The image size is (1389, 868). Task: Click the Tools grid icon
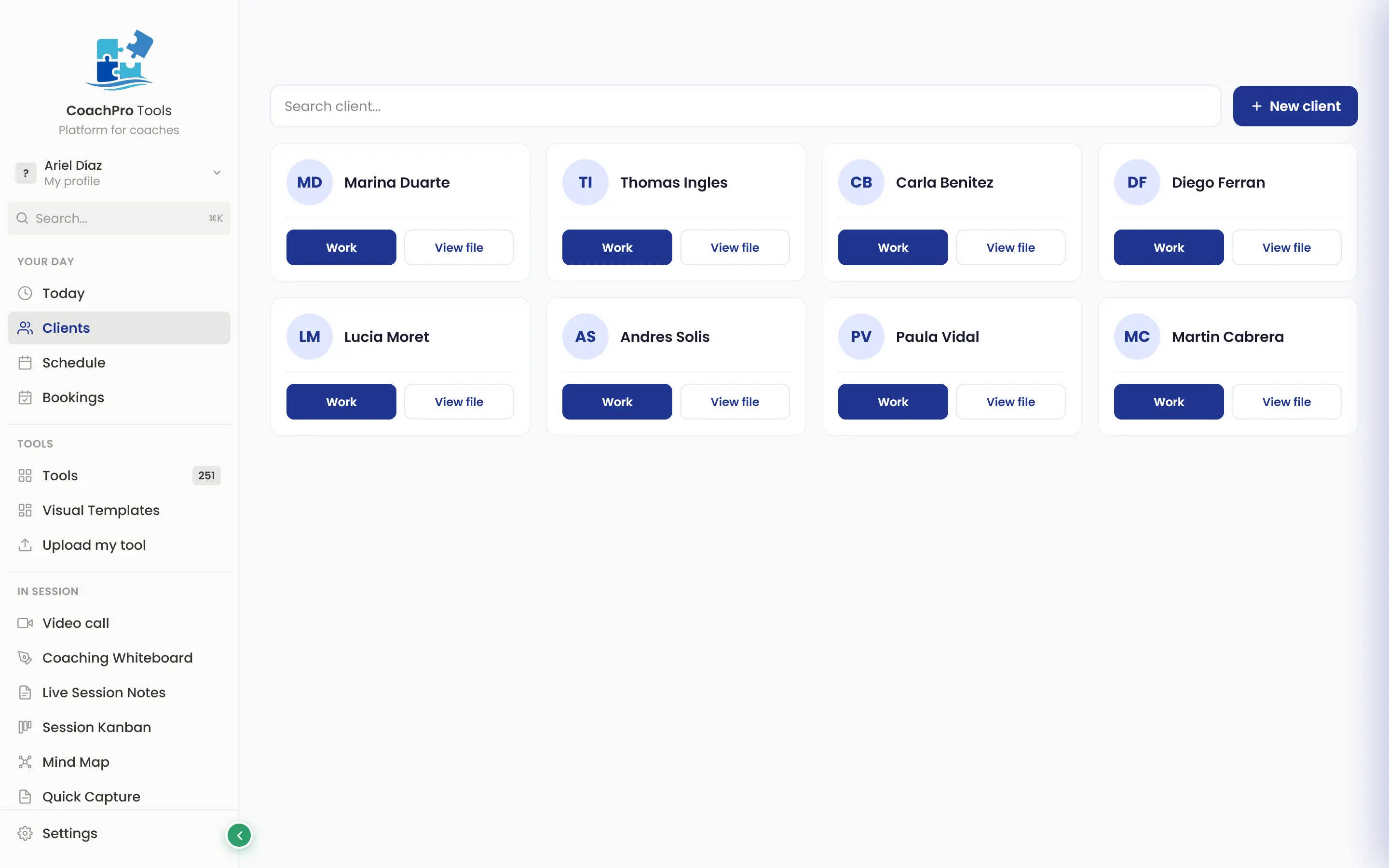pyautogui.click(x=25, y=475)
